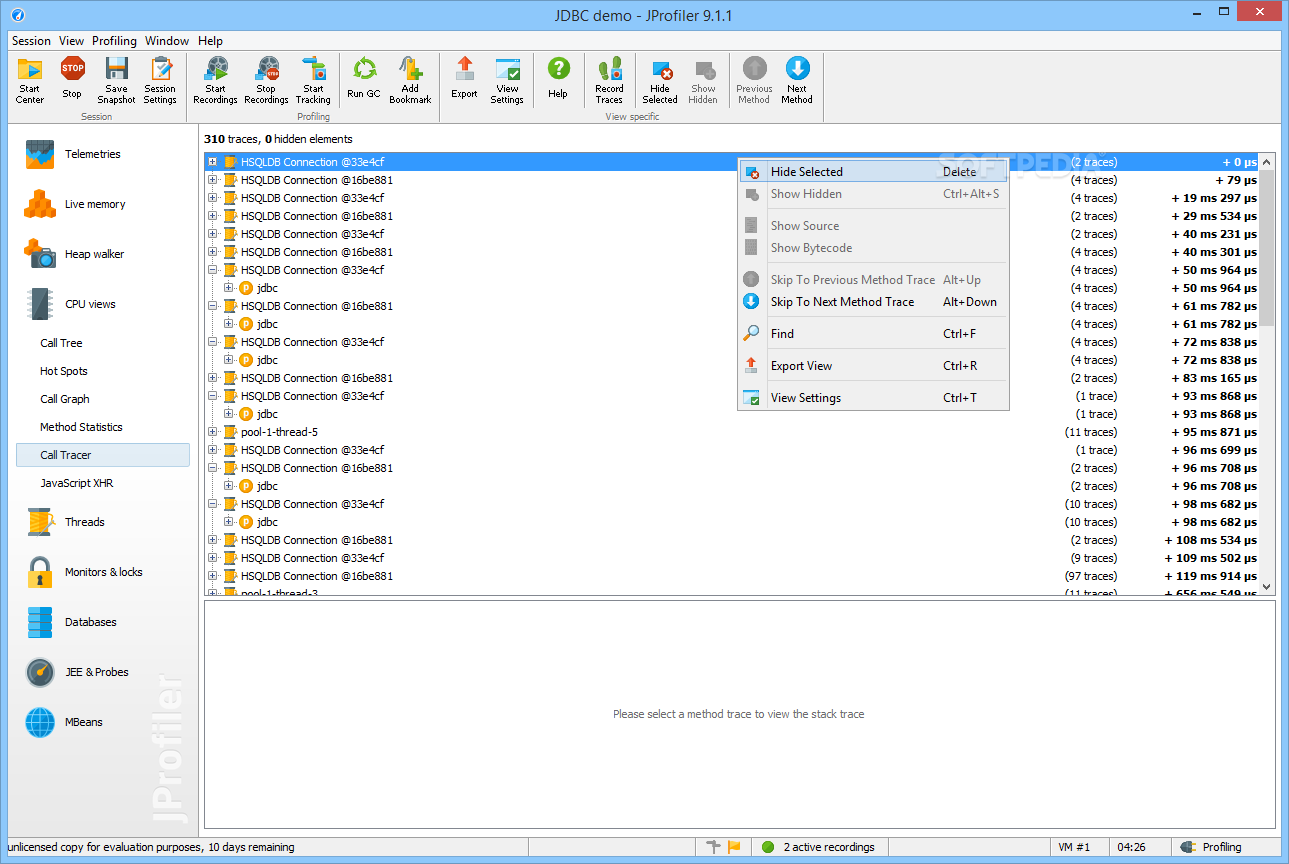
Task: Select the Call Tracer view
Action: (103, 455)
